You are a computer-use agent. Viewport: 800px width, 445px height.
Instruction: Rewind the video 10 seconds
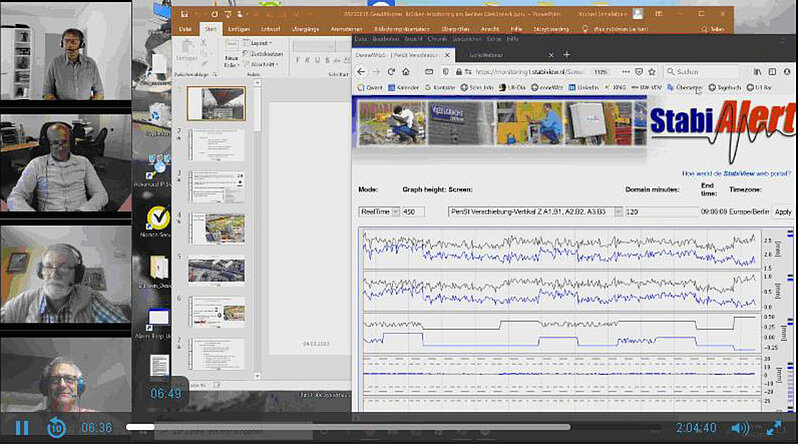tap(57, 428)
